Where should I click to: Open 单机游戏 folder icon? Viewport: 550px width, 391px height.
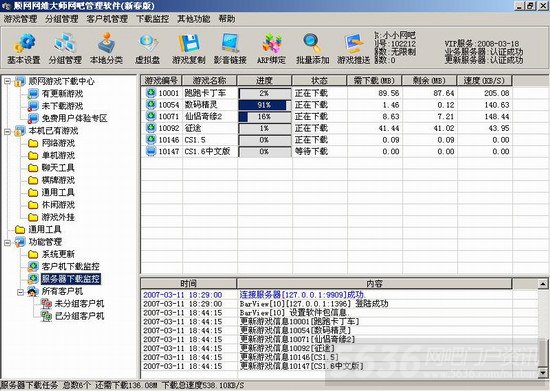(x=33, y=155)
